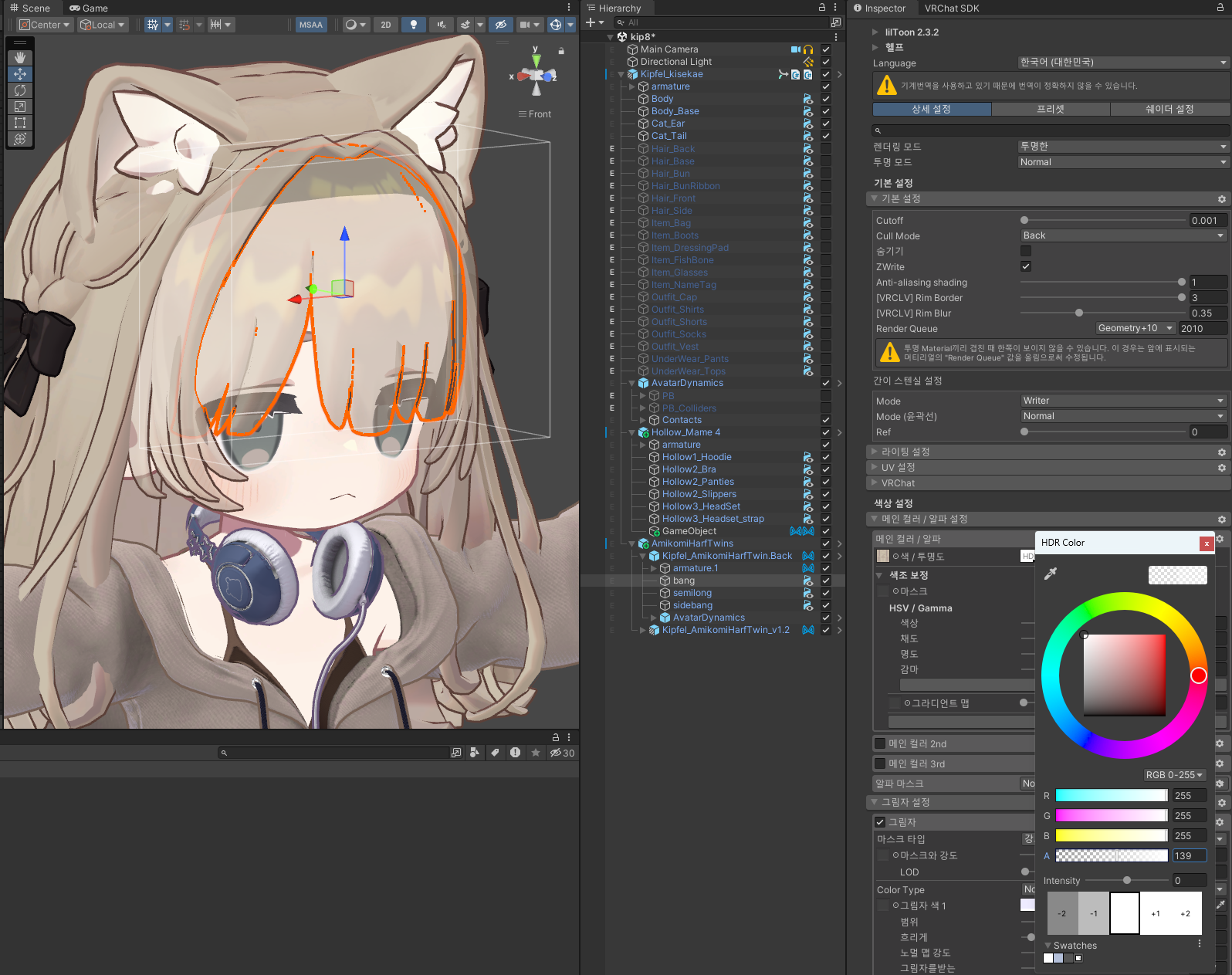Click the MSAA toolbar button
Screen dimensions: 1232x975
311,25
